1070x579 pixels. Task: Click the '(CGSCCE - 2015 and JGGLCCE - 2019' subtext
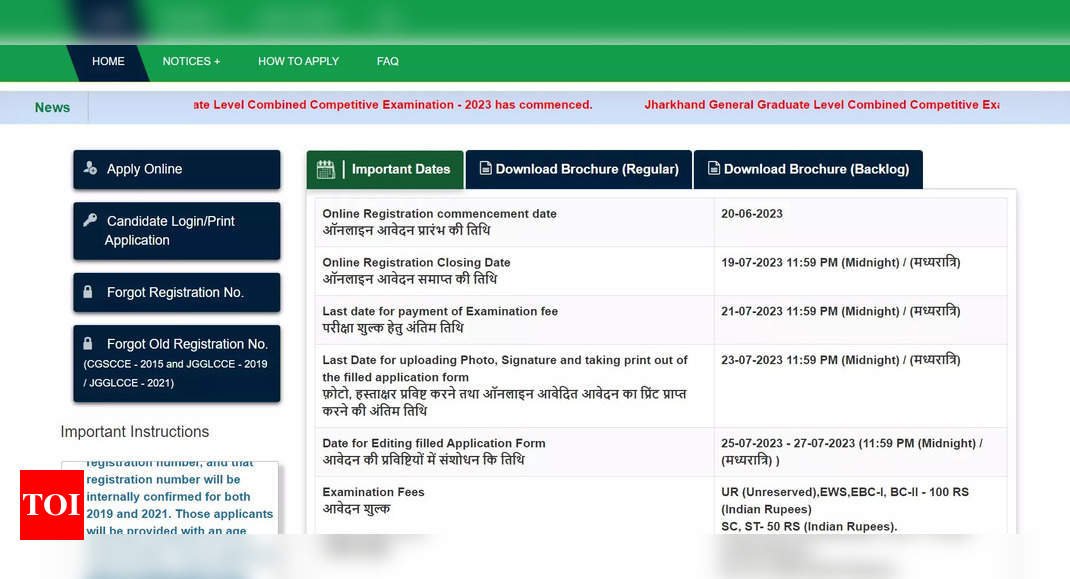tap(175, 364)
